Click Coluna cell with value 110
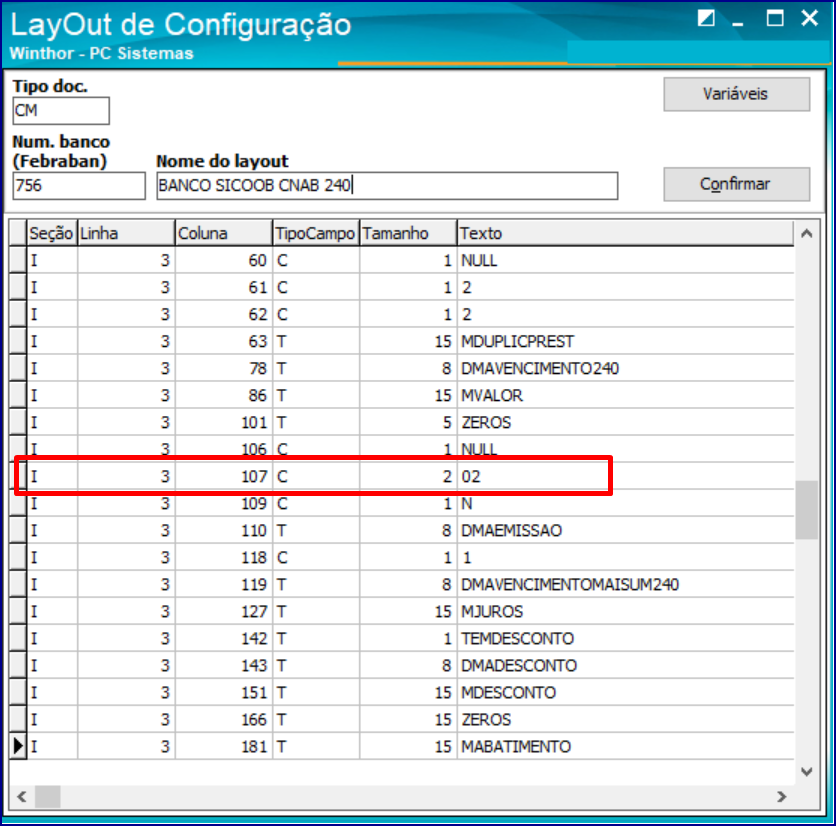Image resolution: width=836 pixels, height=826 pixels. 224,531
